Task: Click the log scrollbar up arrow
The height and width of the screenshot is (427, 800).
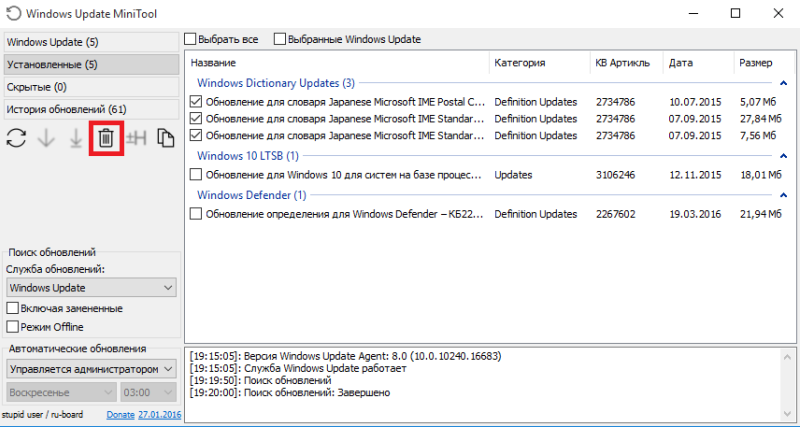Action: pos(787,356)
